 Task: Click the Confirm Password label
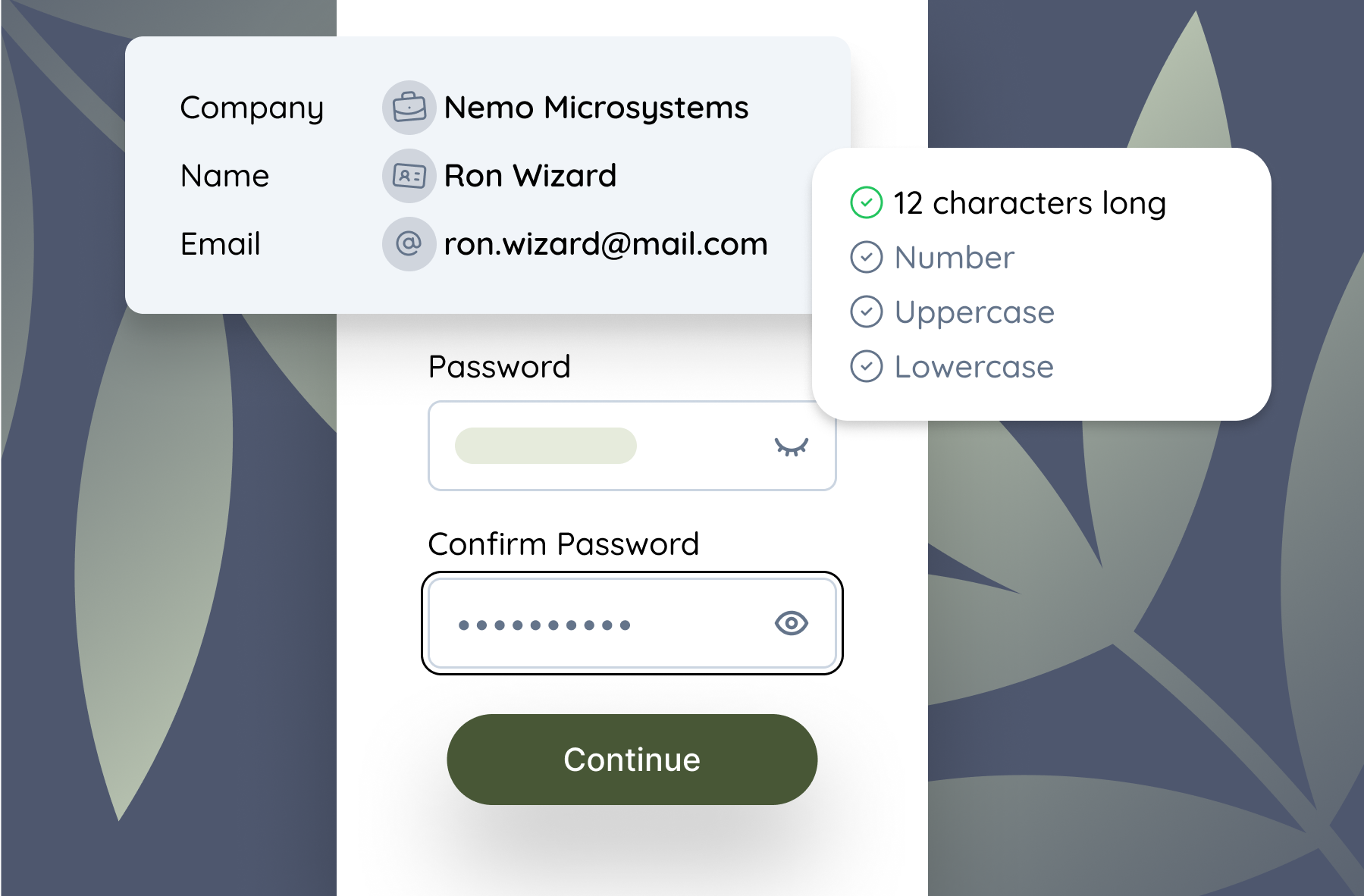(x=563, y=544)
